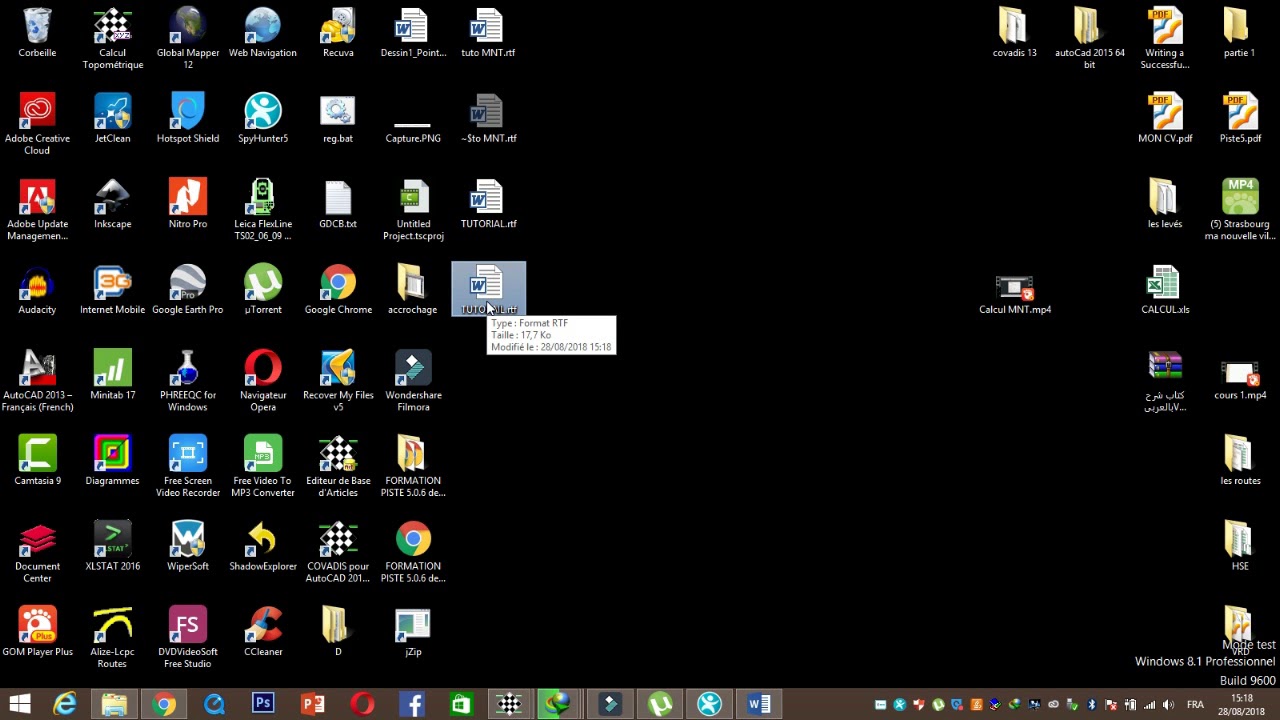This screenshot has height=720, width=1280.
Task: Open Leica FlexLine TS02 shortcut
Action: coord(263,209)
